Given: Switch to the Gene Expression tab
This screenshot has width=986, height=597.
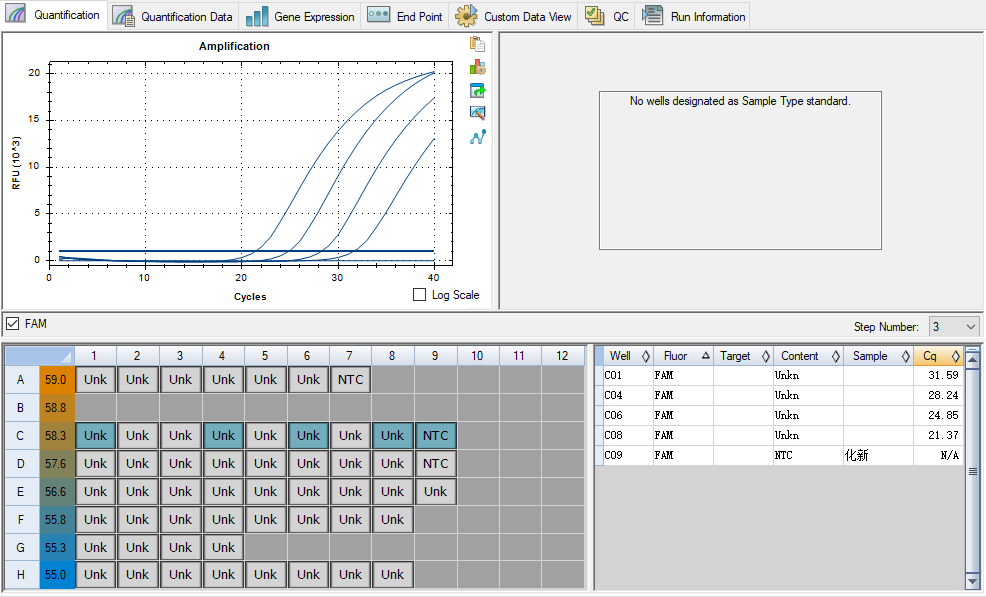Looking at the screenshot, I should point(300,16).
